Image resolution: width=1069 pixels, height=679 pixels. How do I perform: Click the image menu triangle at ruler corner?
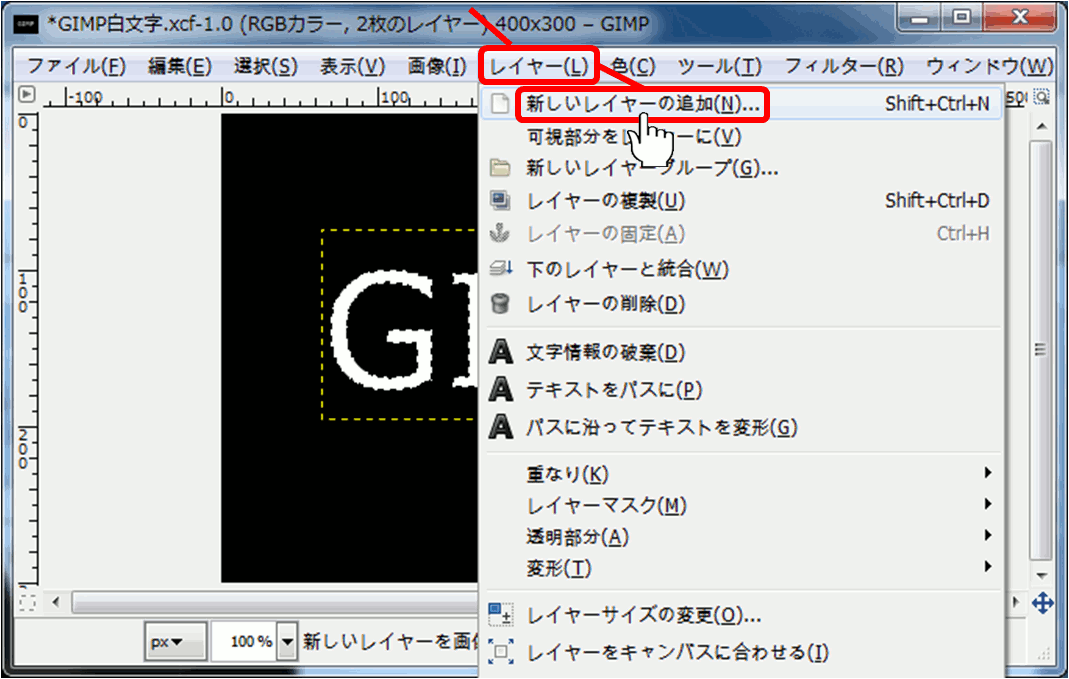click(x=27, y=96)
